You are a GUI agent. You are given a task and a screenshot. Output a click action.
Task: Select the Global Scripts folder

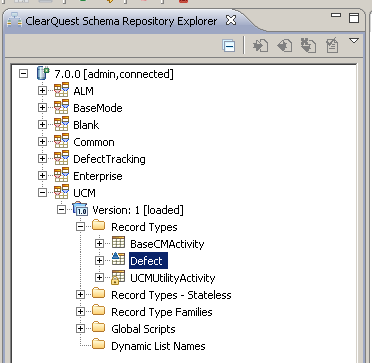pyautogui.click(x=143, y=329)
